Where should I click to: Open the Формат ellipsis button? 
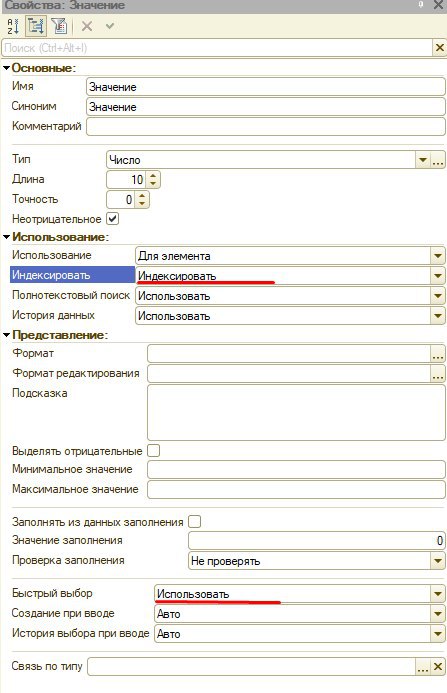pyautogui.click(x=438, y=354)
